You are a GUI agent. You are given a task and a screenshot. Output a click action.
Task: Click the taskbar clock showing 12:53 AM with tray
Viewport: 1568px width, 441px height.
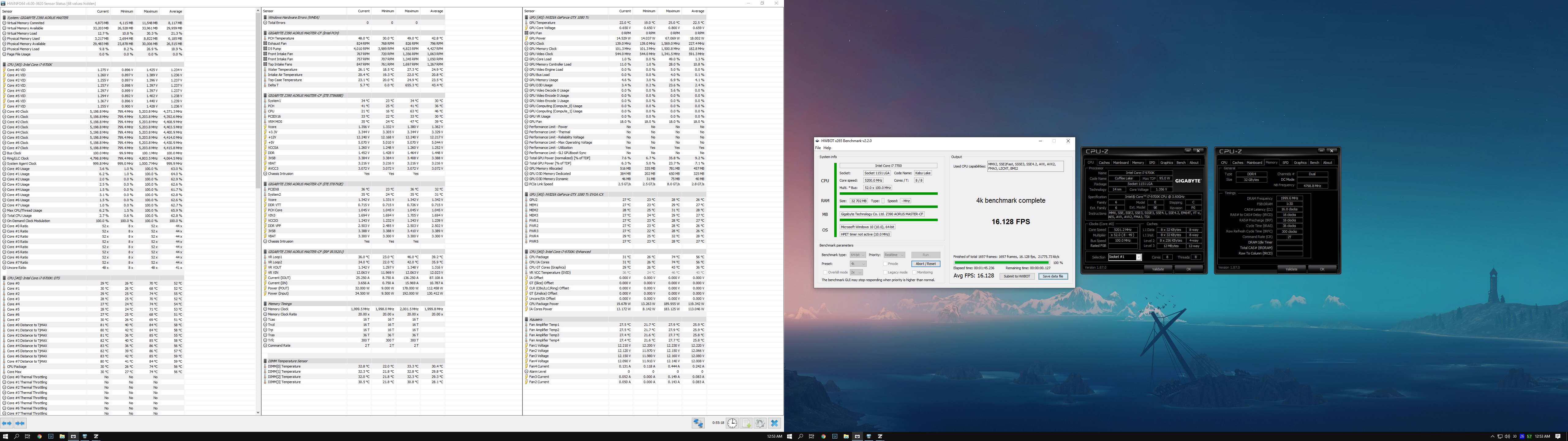pyautogui.click(x=1543, y=436)
